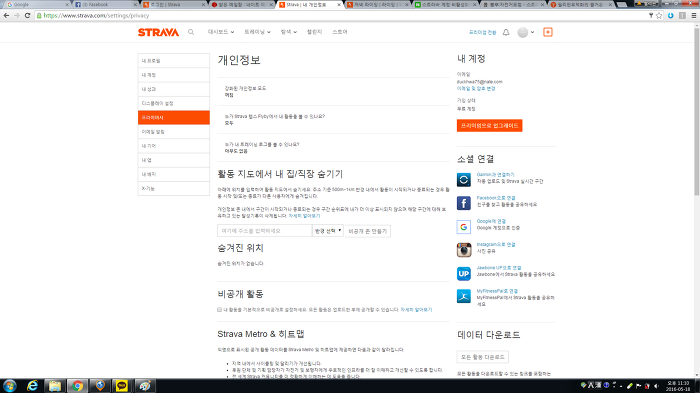Go back with the browser back arrow
This screenshot has width=700, height=393.
click(x=6, y=15)
